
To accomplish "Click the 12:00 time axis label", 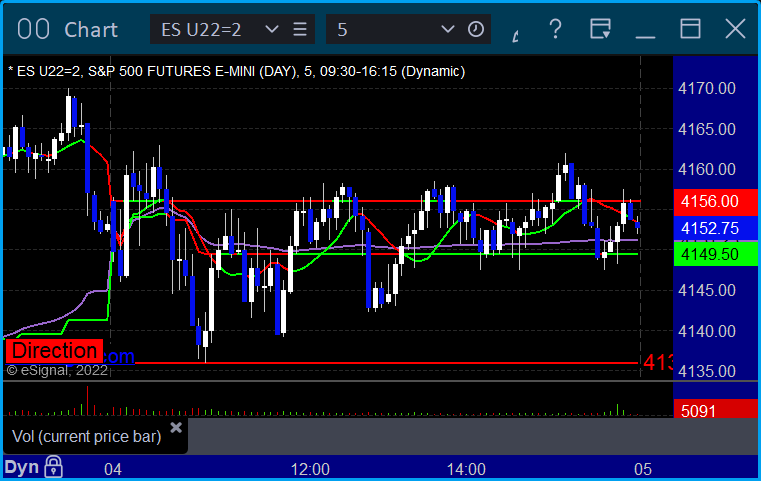I will (x=310, y=469).
